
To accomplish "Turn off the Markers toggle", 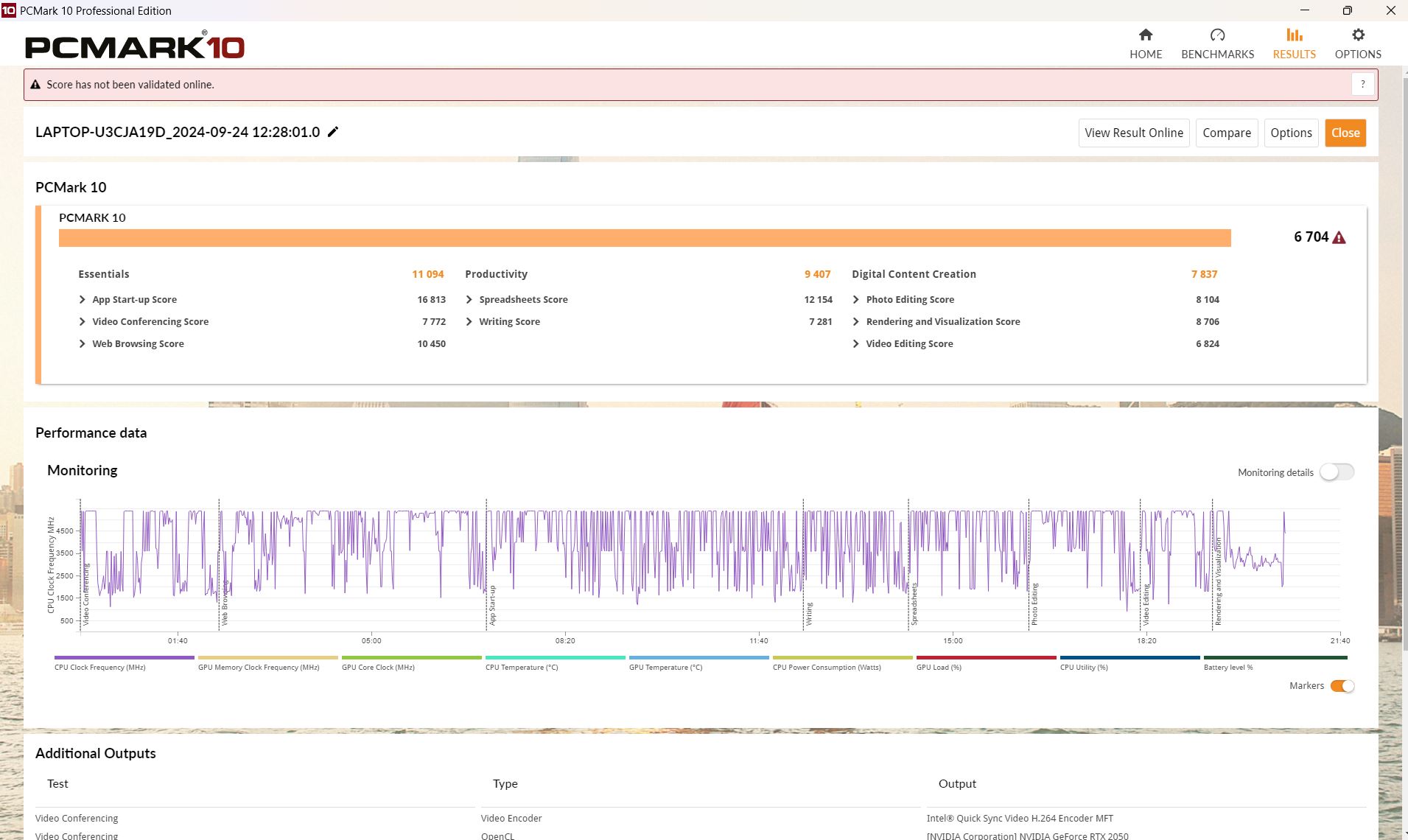I will [x=1342, y=686].
